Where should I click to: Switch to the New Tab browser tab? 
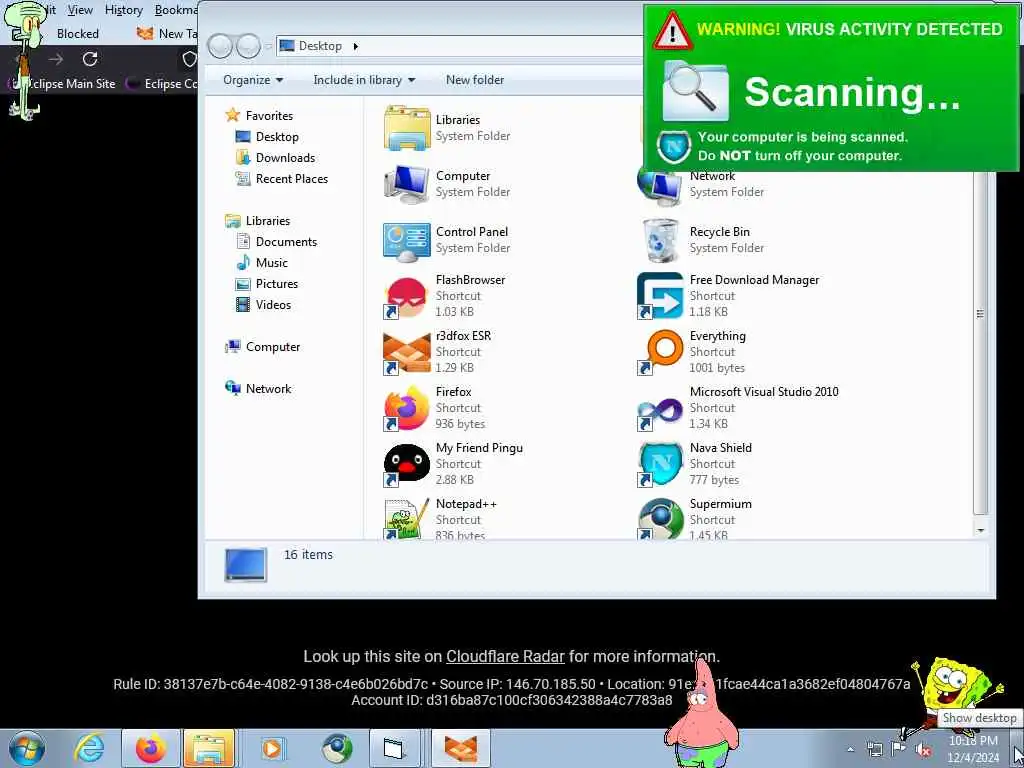pyautogui.click(x=167, y=33)
